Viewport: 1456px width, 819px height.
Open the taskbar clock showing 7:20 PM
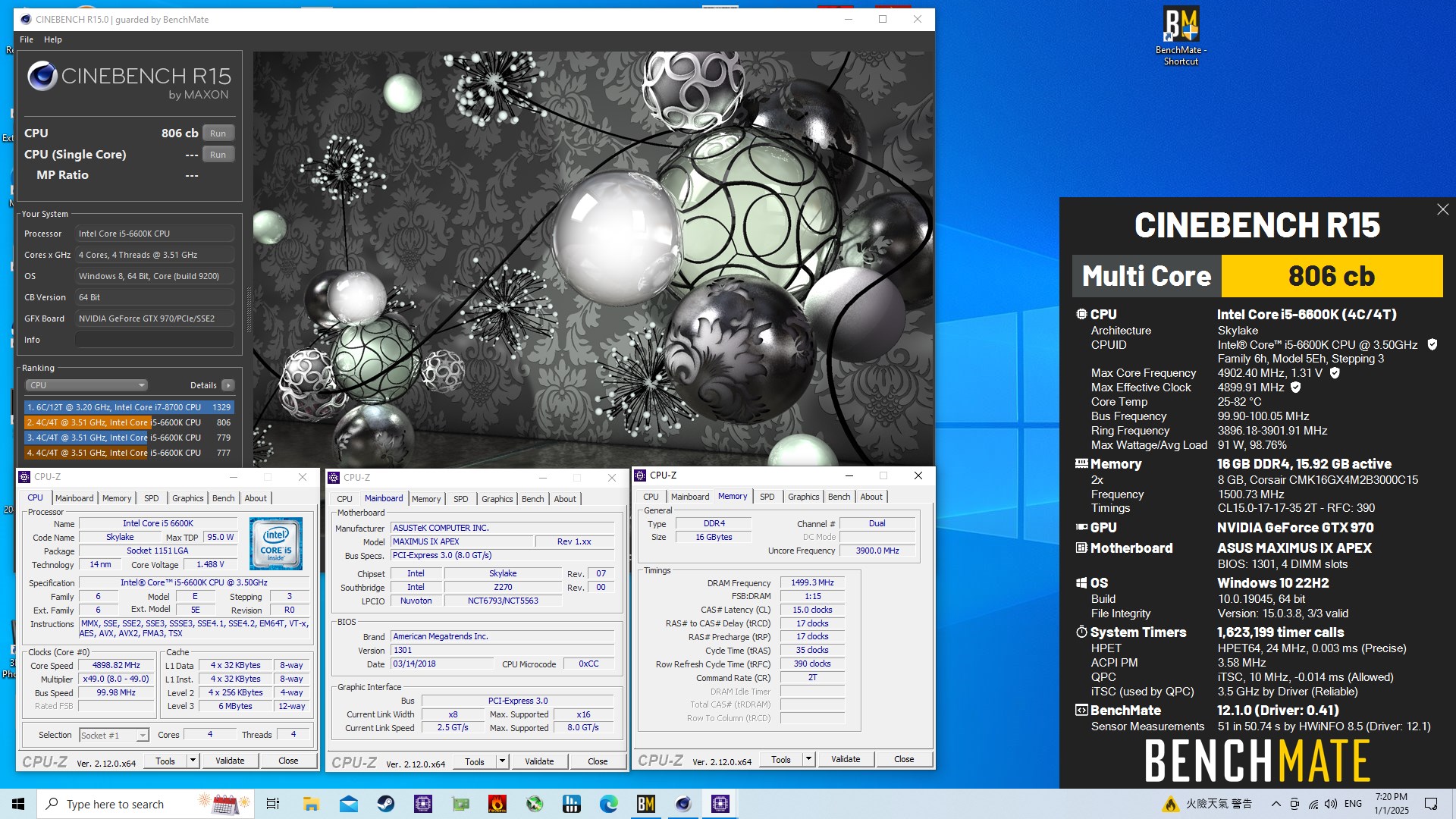pos(1392,804)
